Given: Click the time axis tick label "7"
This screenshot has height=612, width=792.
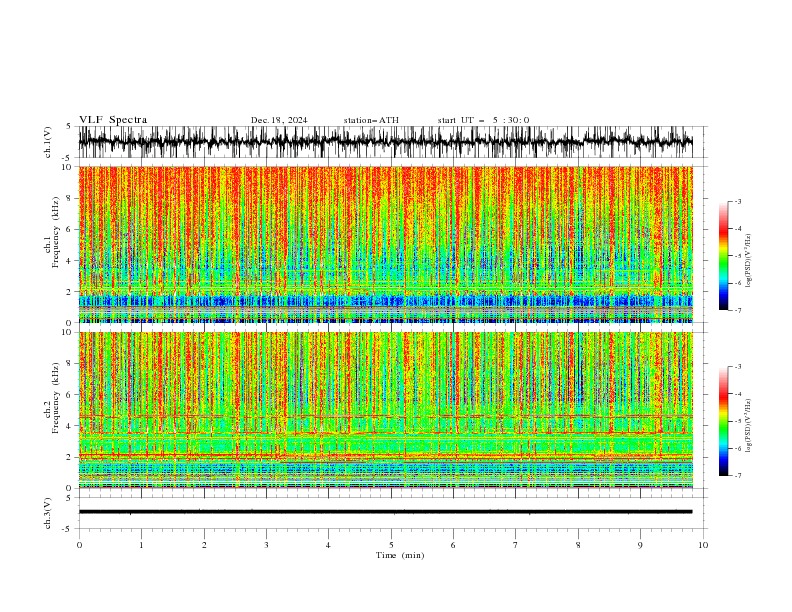Looking at the screenshot, I should click(516, 545).
